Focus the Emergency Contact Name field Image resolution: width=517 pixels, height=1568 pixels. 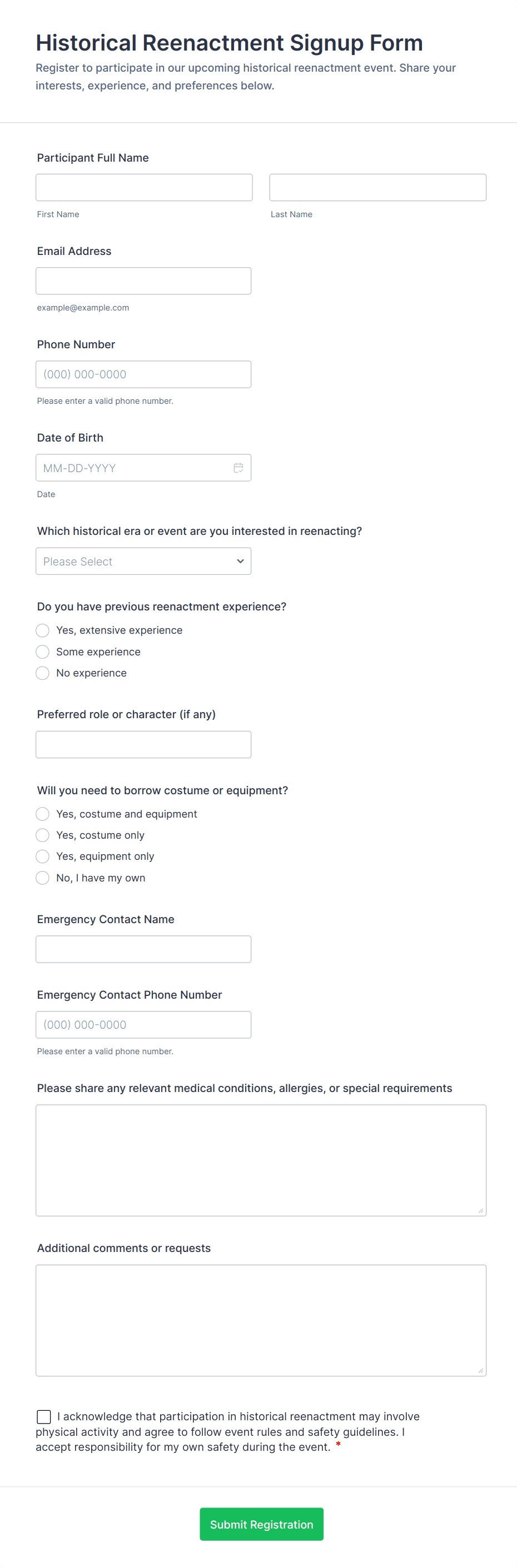tap(143, 949)
